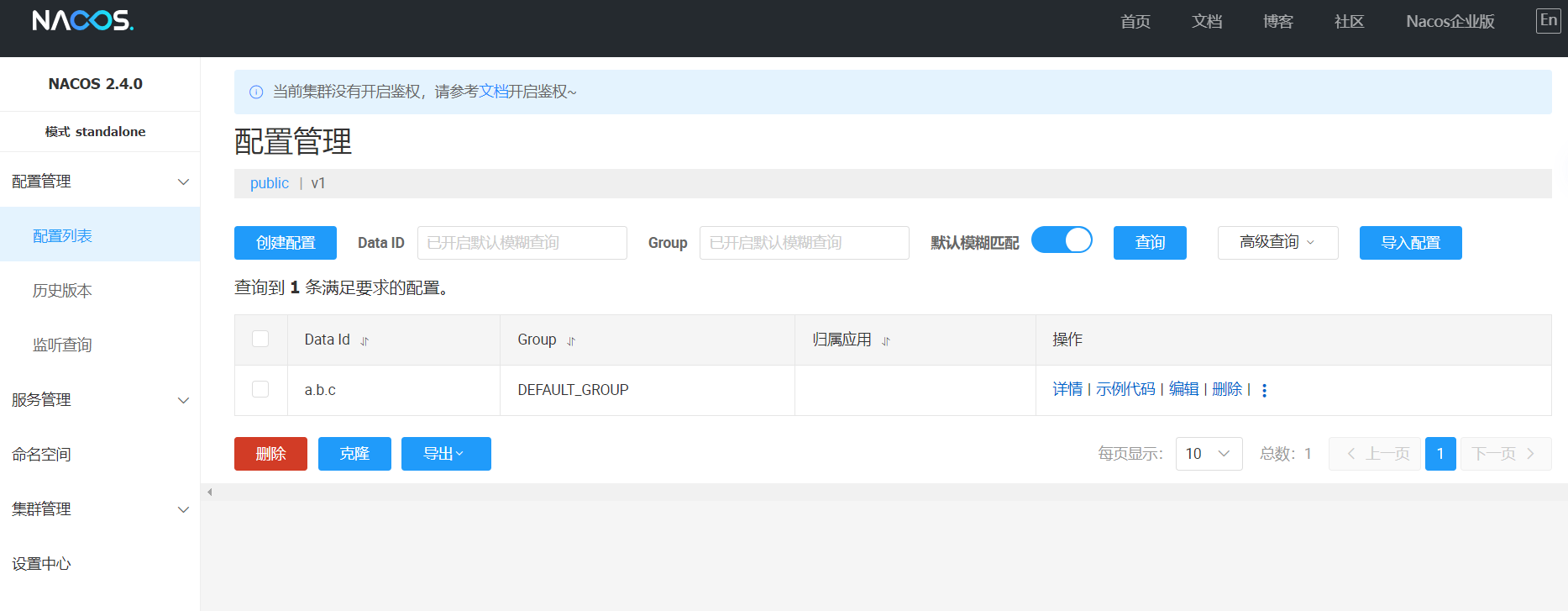Screen dimensions: 1568x611
Task: Click 查询 search button
Action: click(1150, 243)
